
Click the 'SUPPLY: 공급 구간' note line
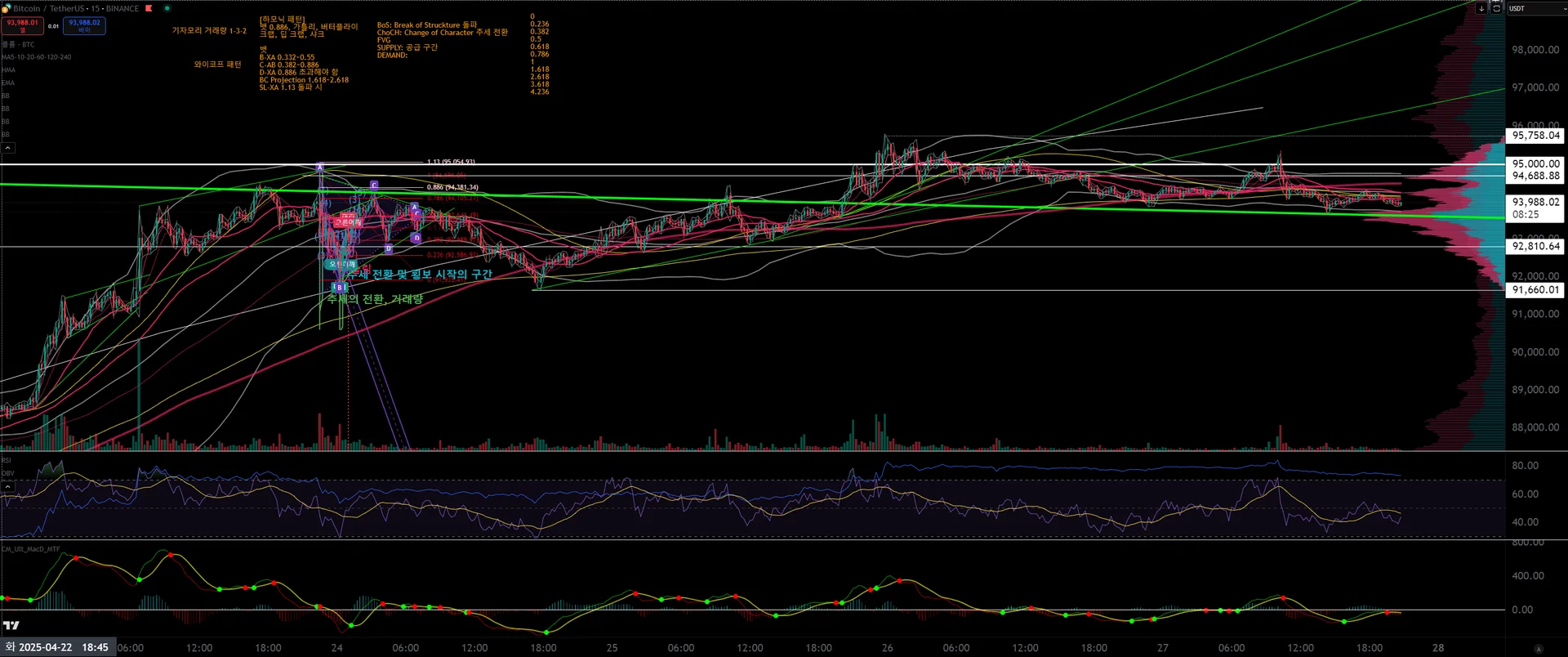coord(408,47)
